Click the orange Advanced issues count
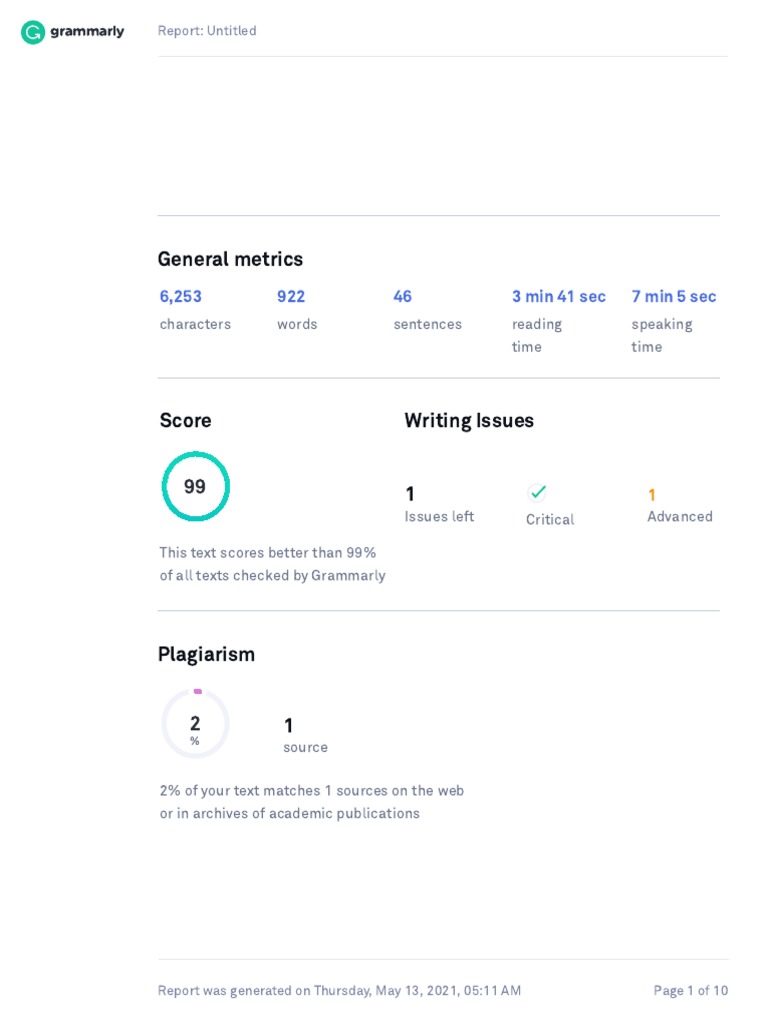This screenshot has width=768, height=1024. [x=652, y=495]
